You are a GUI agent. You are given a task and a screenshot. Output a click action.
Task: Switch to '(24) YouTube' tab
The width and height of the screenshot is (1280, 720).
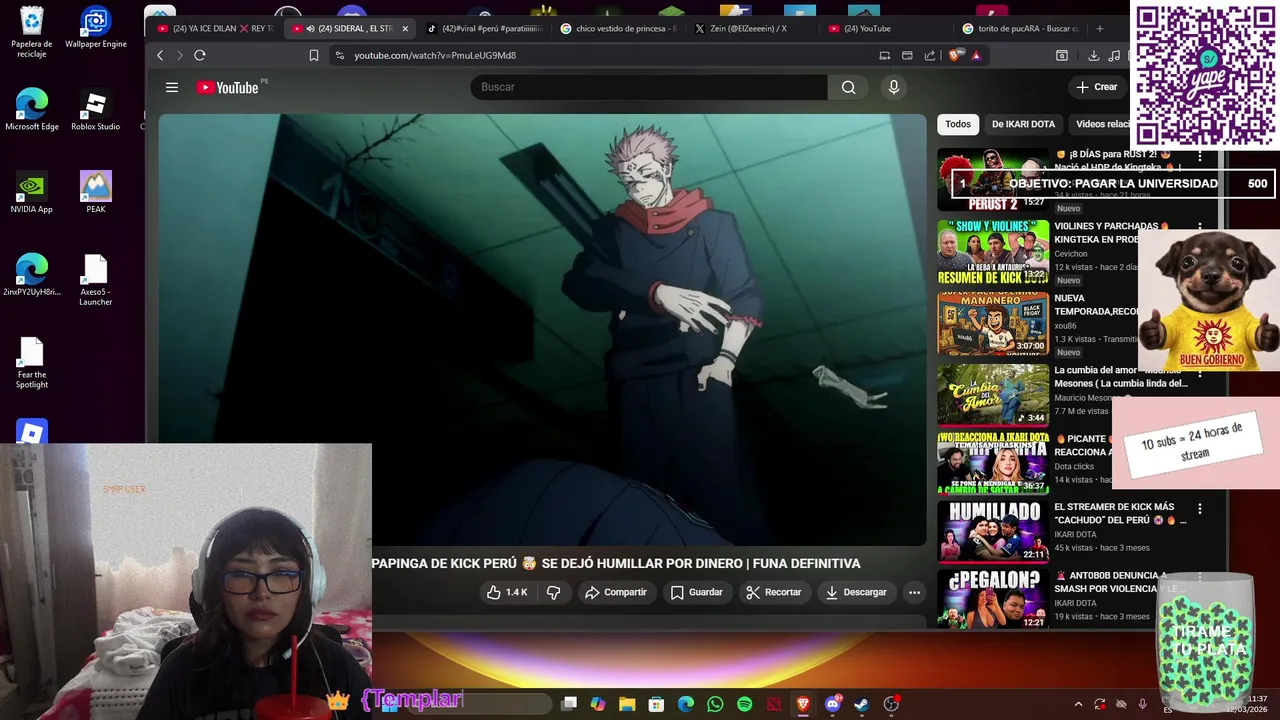[887, 28]
